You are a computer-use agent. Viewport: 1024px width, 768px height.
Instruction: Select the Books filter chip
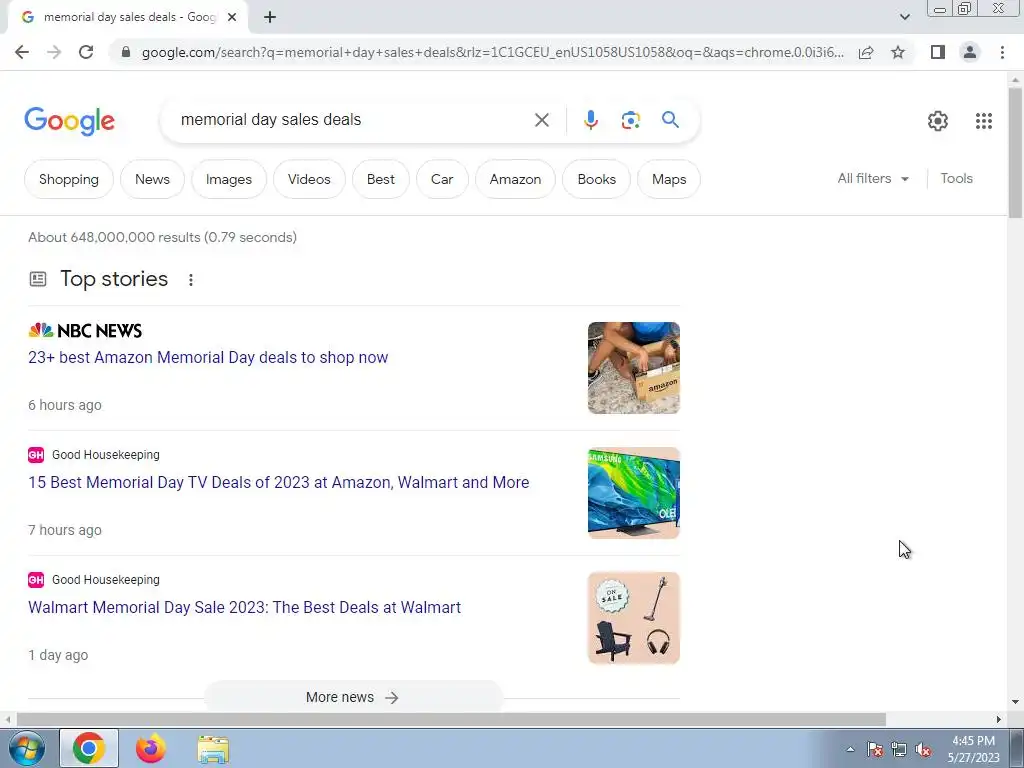click(596, 179)
